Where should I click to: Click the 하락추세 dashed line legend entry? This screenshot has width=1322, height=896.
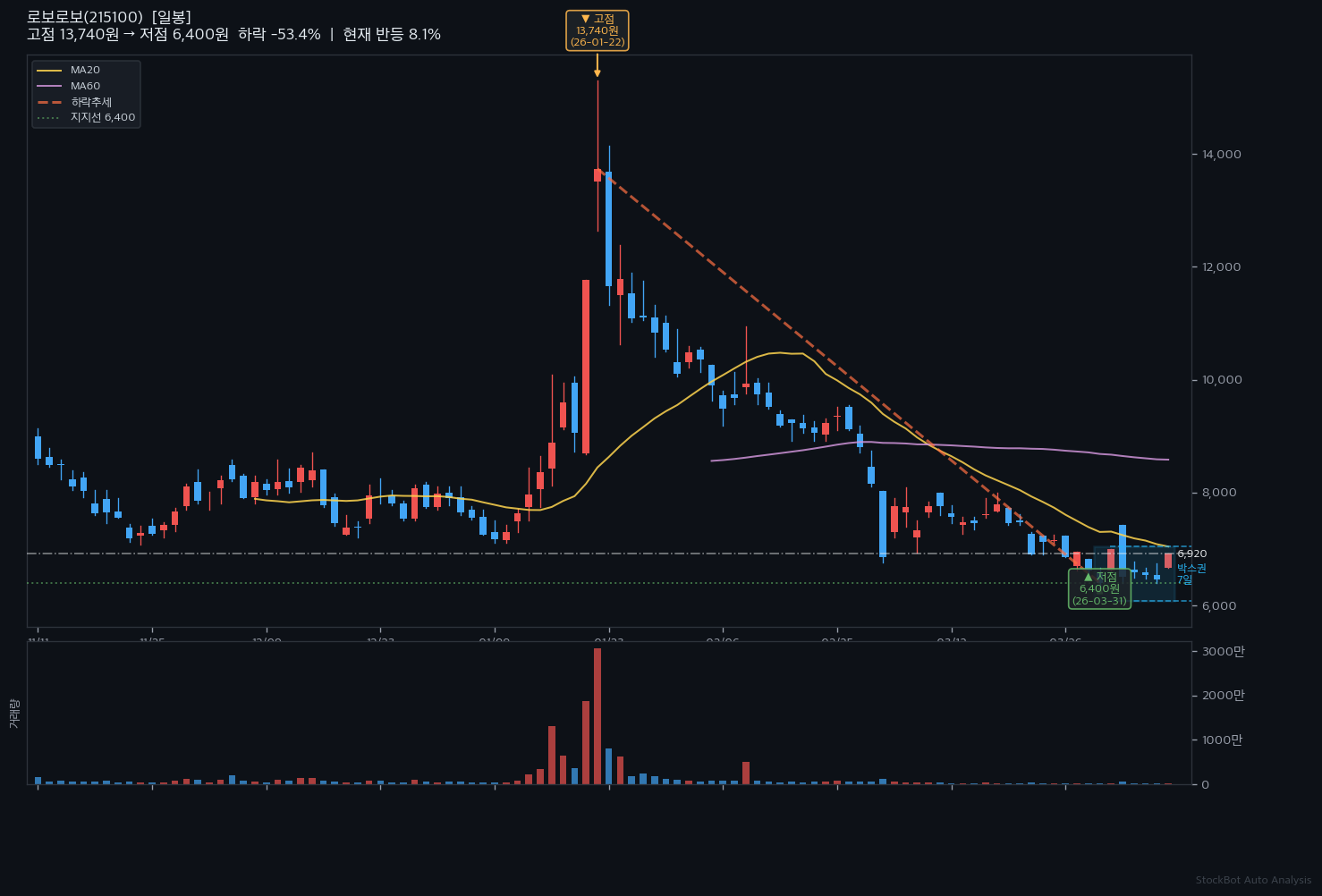click(90, 102)
